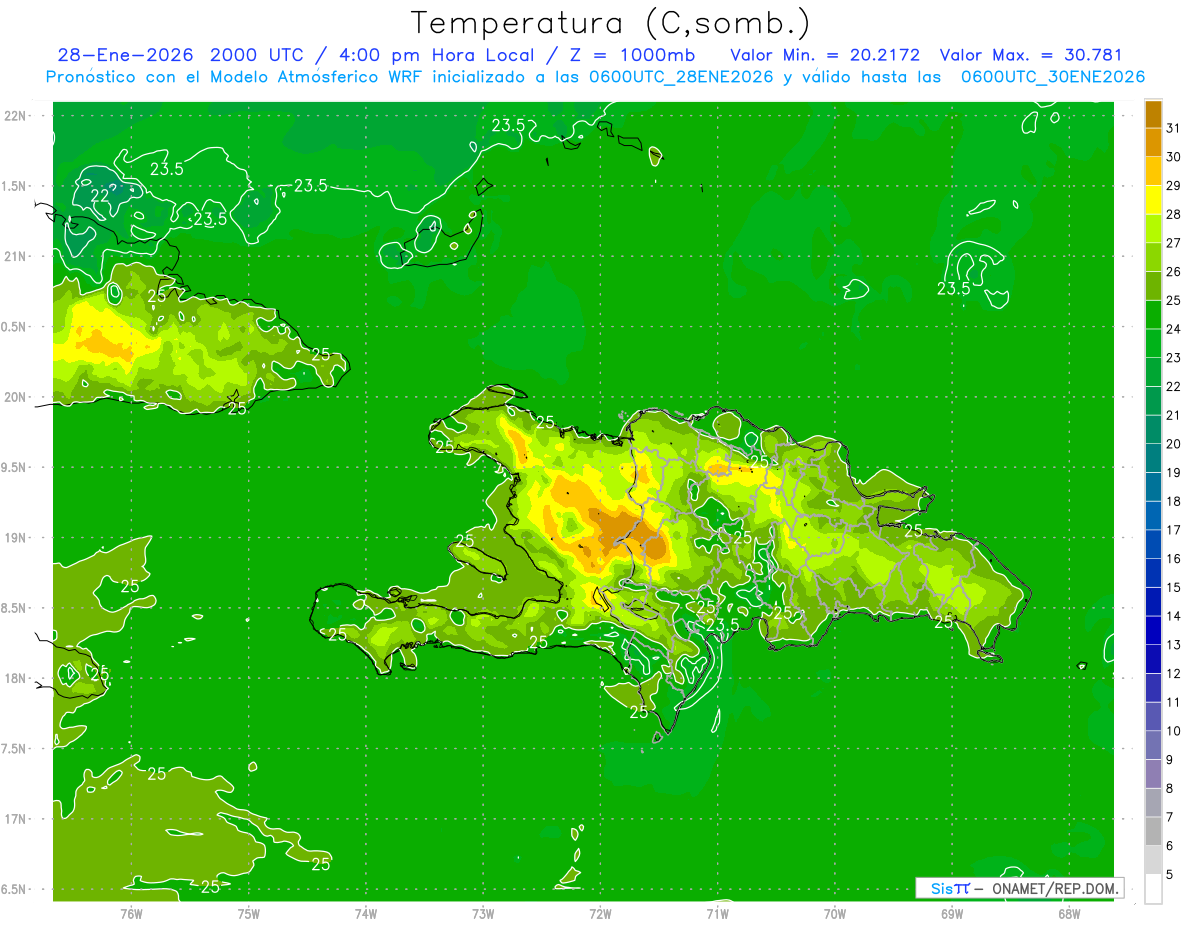
Task: Click the color bar swatch between 29 and 30
Action: [1153, 171]
